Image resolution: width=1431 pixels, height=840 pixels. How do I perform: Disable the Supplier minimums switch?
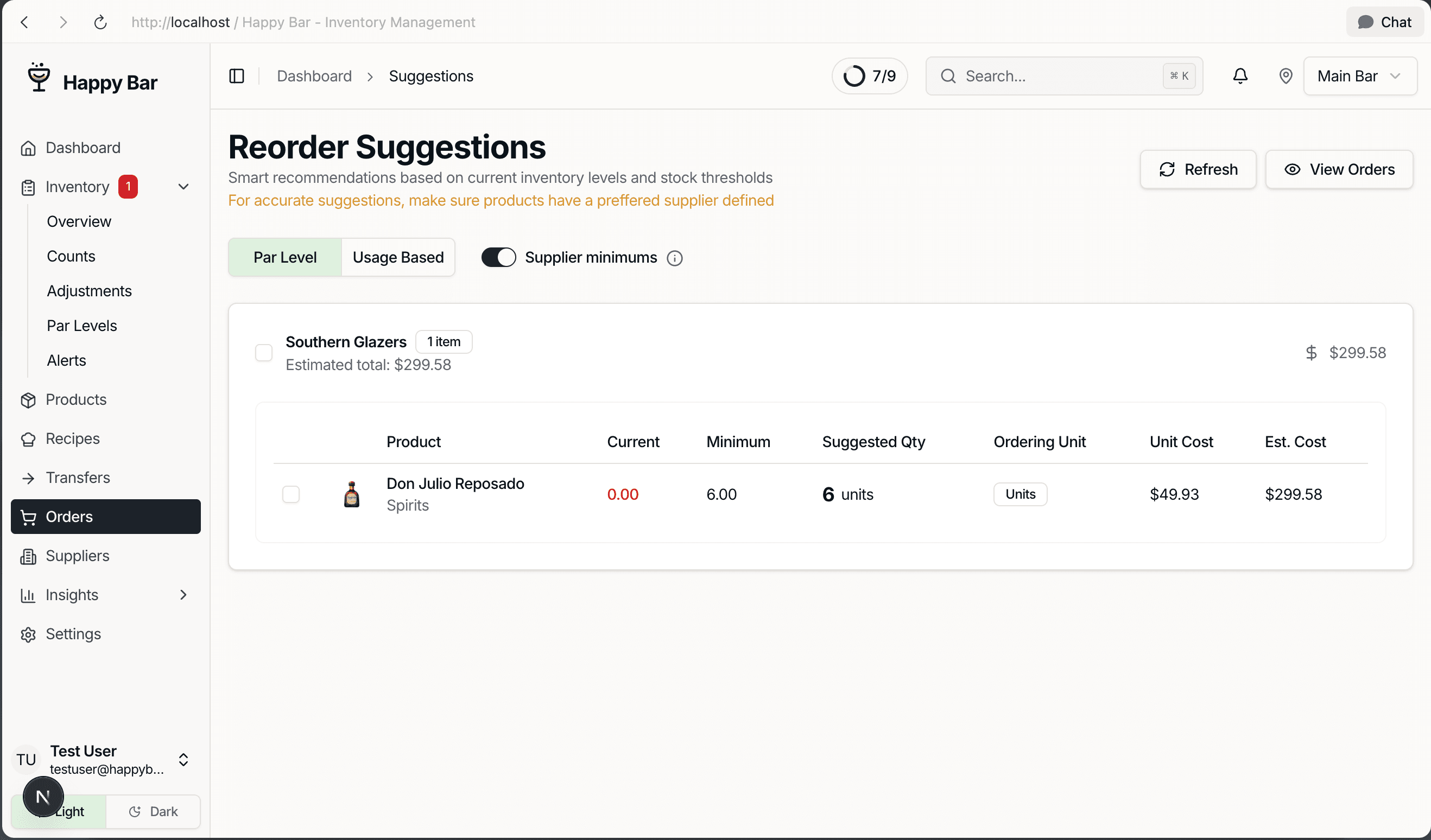point(498,258)
